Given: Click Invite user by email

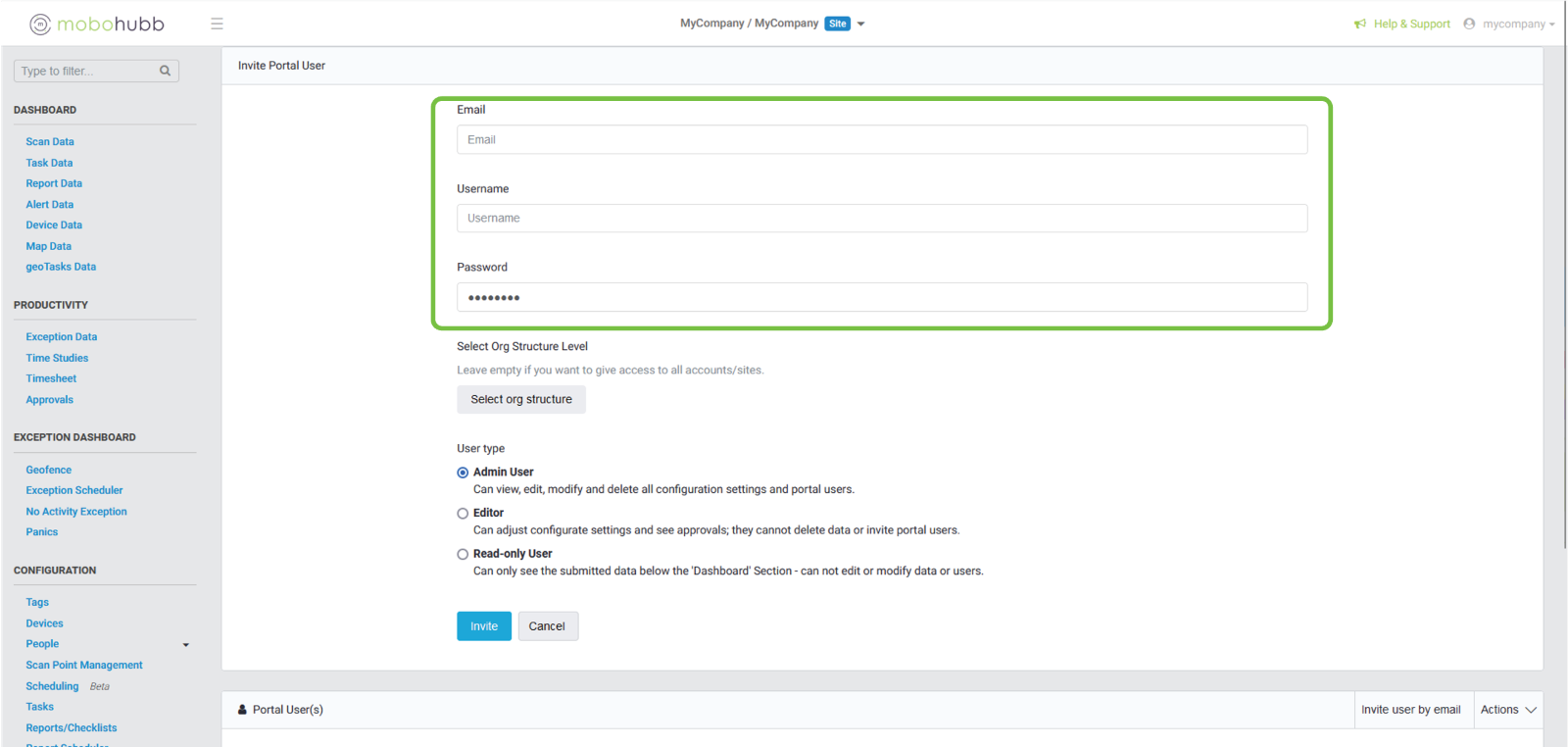Looking at the screenshot, I should [x=1410, y=710].
